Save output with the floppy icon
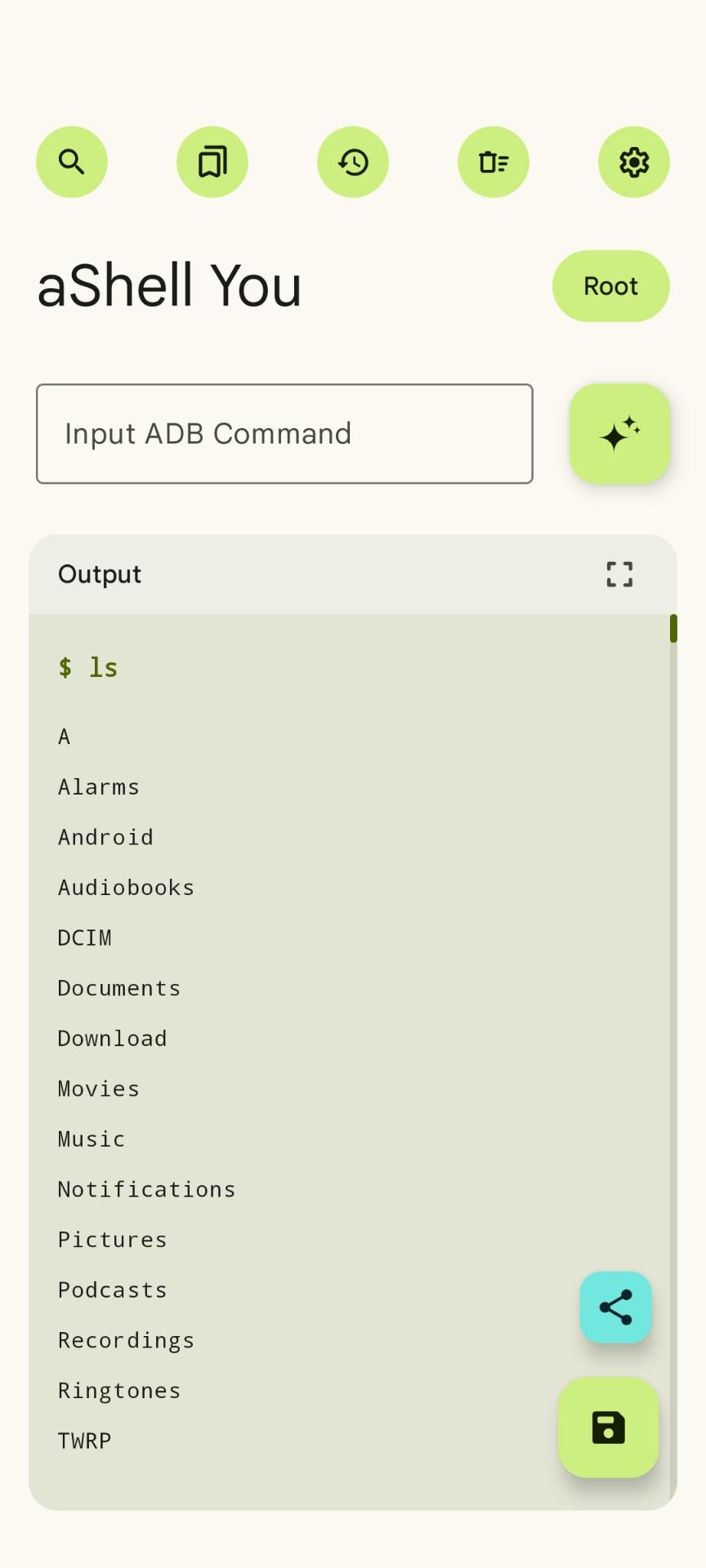Screen dimensions: 706x1568 pos(608,1428)
